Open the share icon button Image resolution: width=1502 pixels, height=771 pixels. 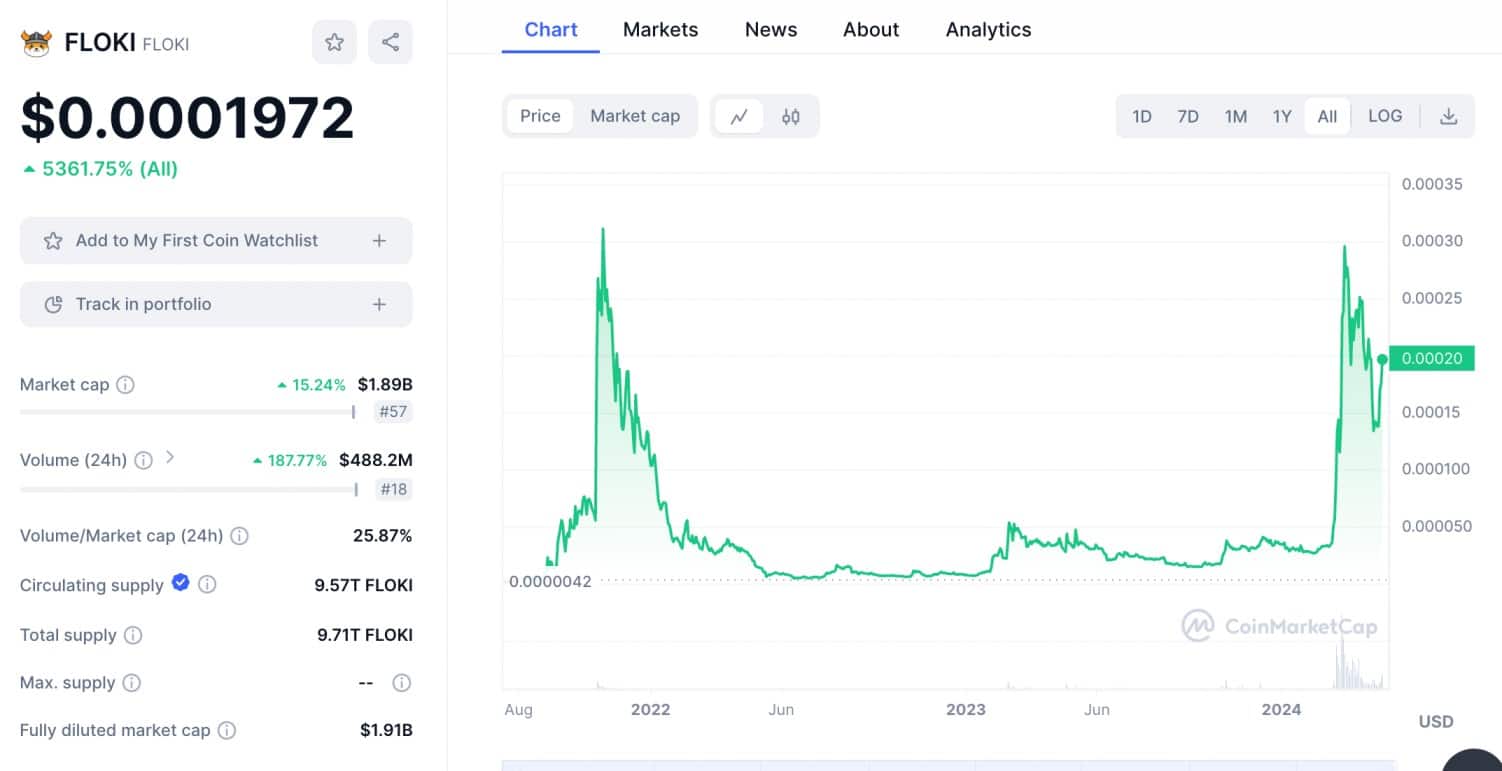click(390, 42)
